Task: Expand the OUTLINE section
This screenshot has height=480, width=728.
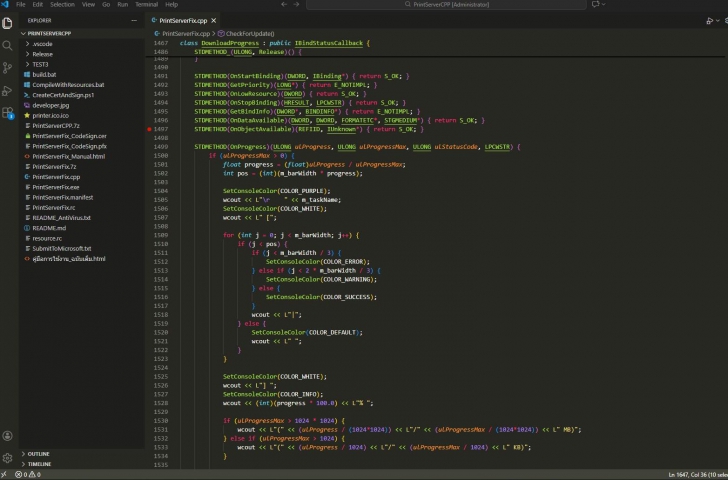Action: click(38, 453)
